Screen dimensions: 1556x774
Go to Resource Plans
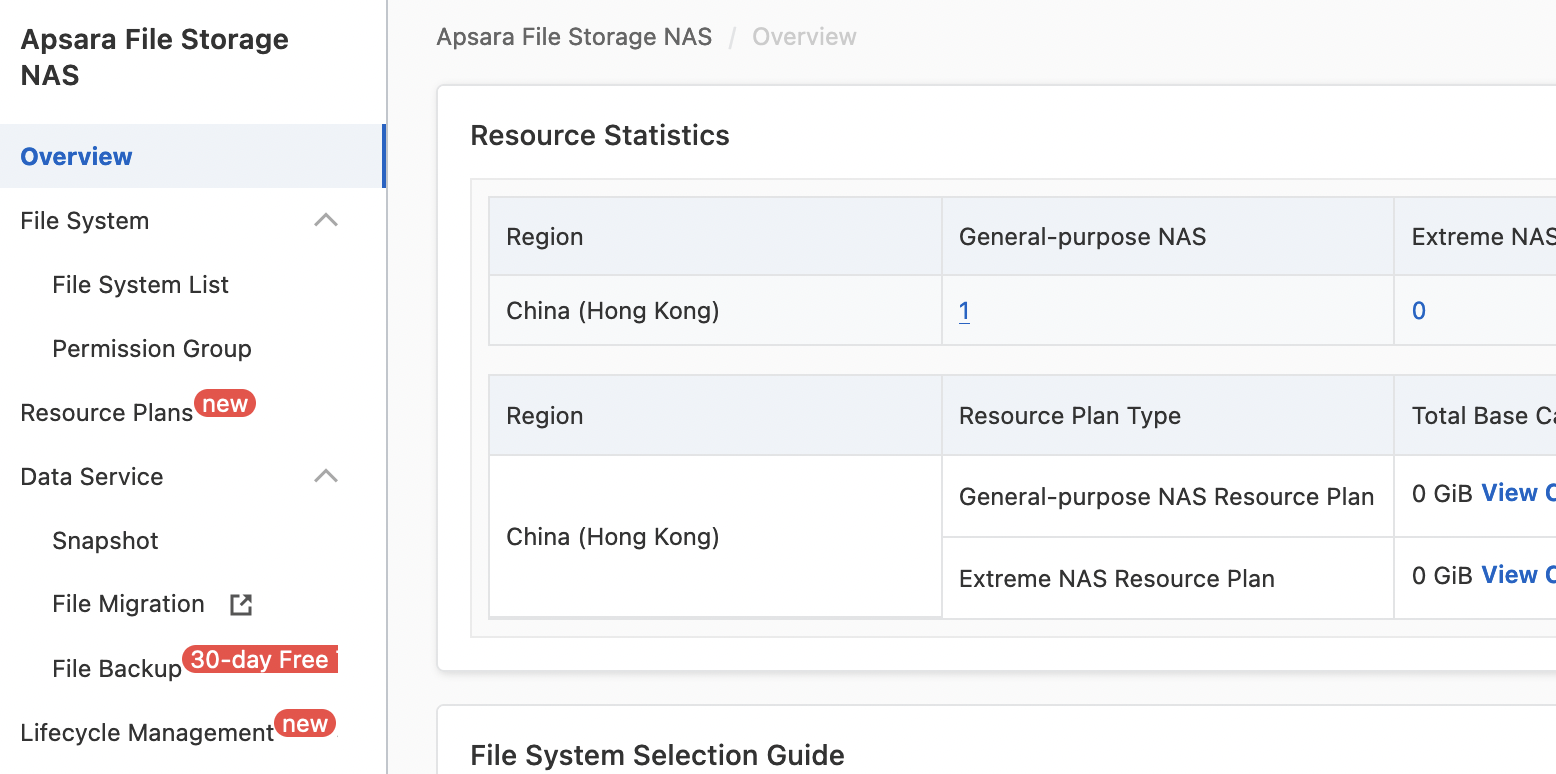tap(107, 413)
